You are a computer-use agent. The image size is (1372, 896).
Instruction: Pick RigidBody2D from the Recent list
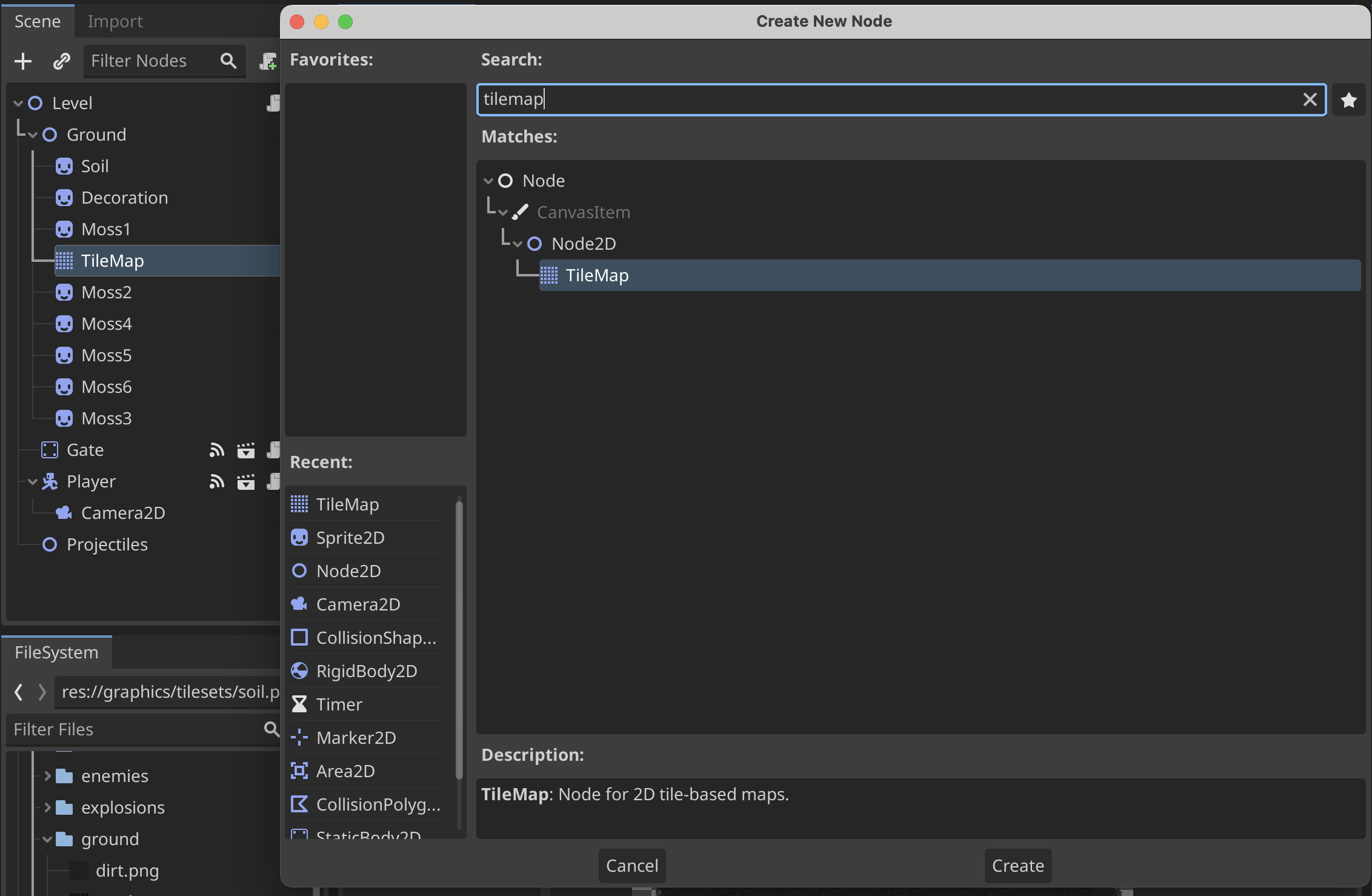[367, 671]
